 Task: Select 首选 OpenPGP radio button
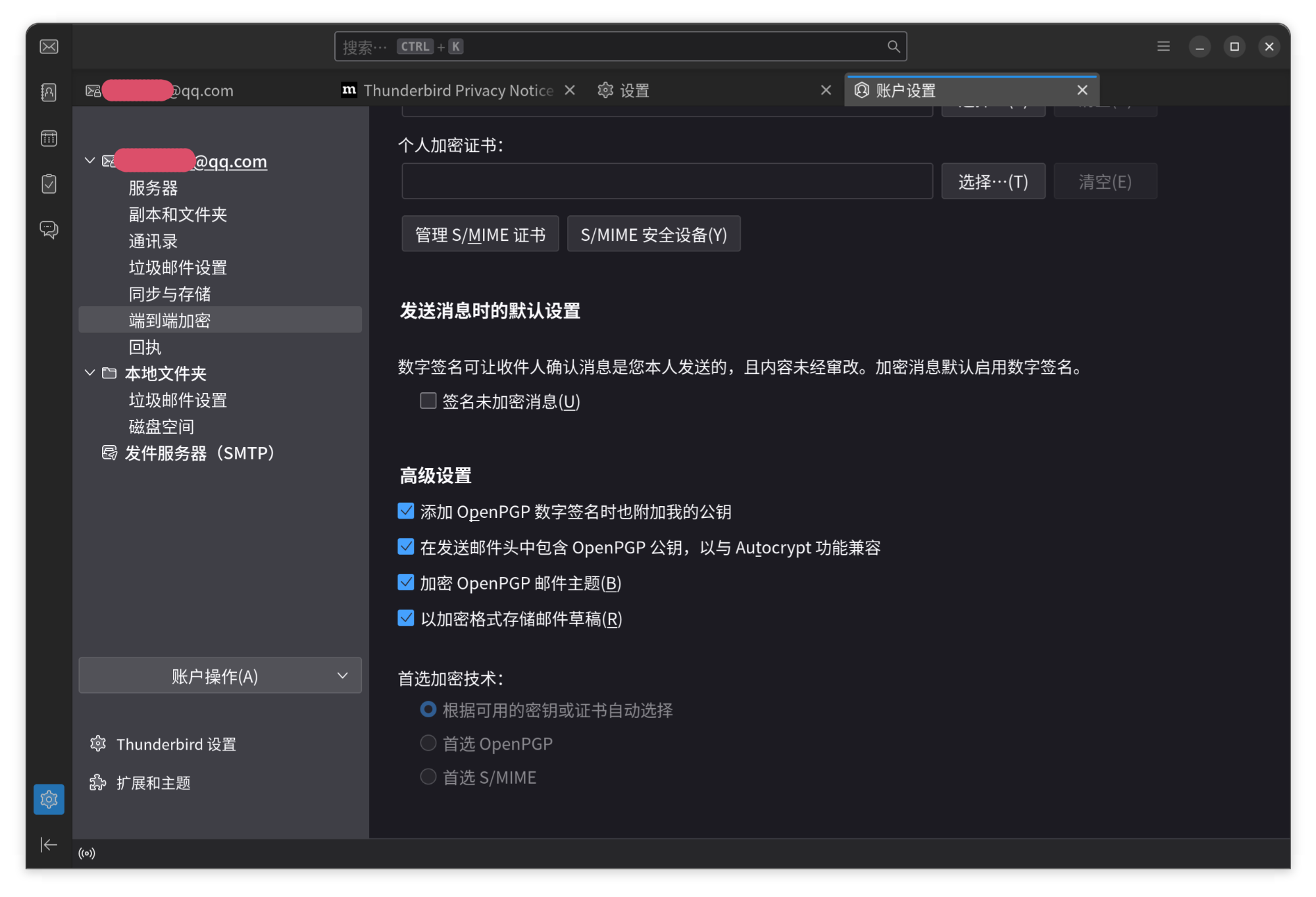[428, 742]
